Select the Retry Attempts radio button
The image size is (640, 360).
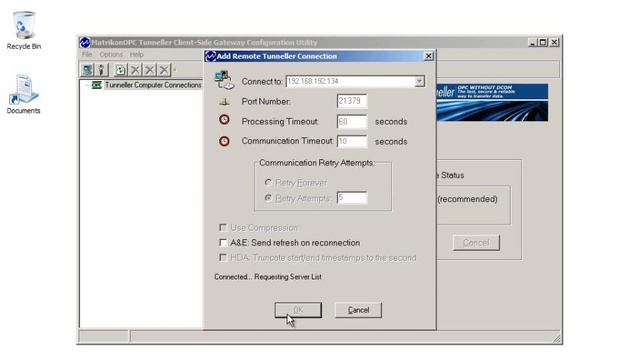click(268, 198)
